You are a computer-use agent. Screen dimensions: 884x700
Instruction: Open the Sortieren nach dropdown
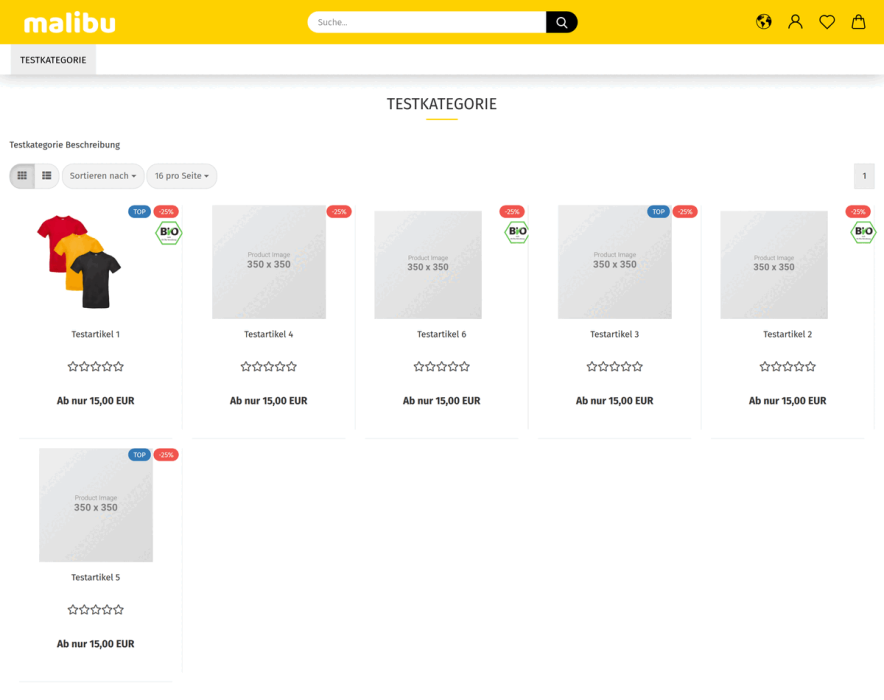coord(103,176)
